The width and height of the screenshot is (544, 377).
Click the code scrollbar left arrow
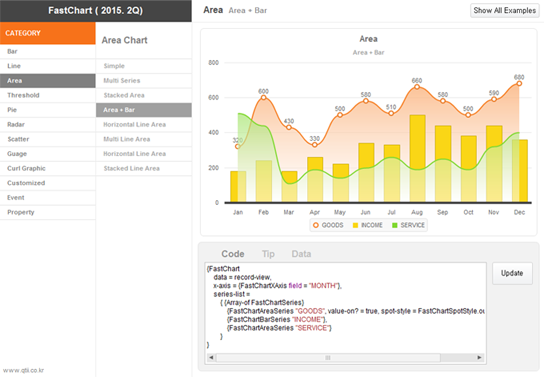(211, 358)
